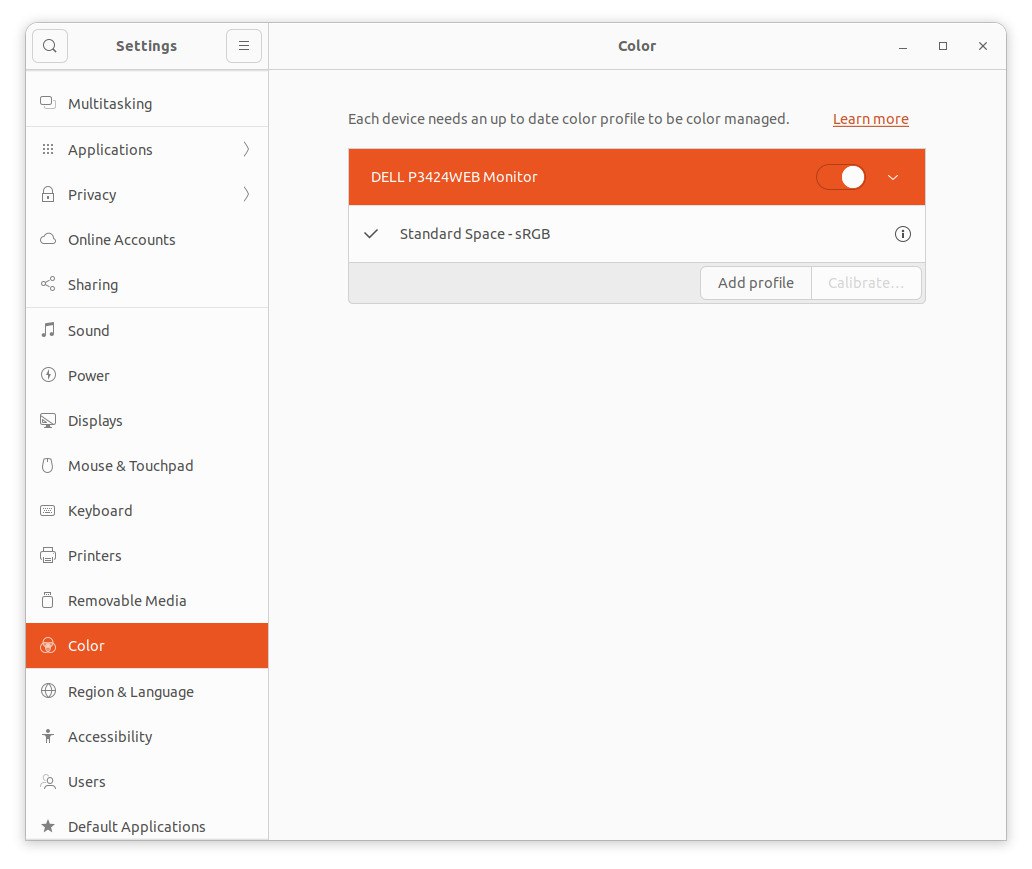Expand the Applications submenu chevron

click(x=246, y=149)
